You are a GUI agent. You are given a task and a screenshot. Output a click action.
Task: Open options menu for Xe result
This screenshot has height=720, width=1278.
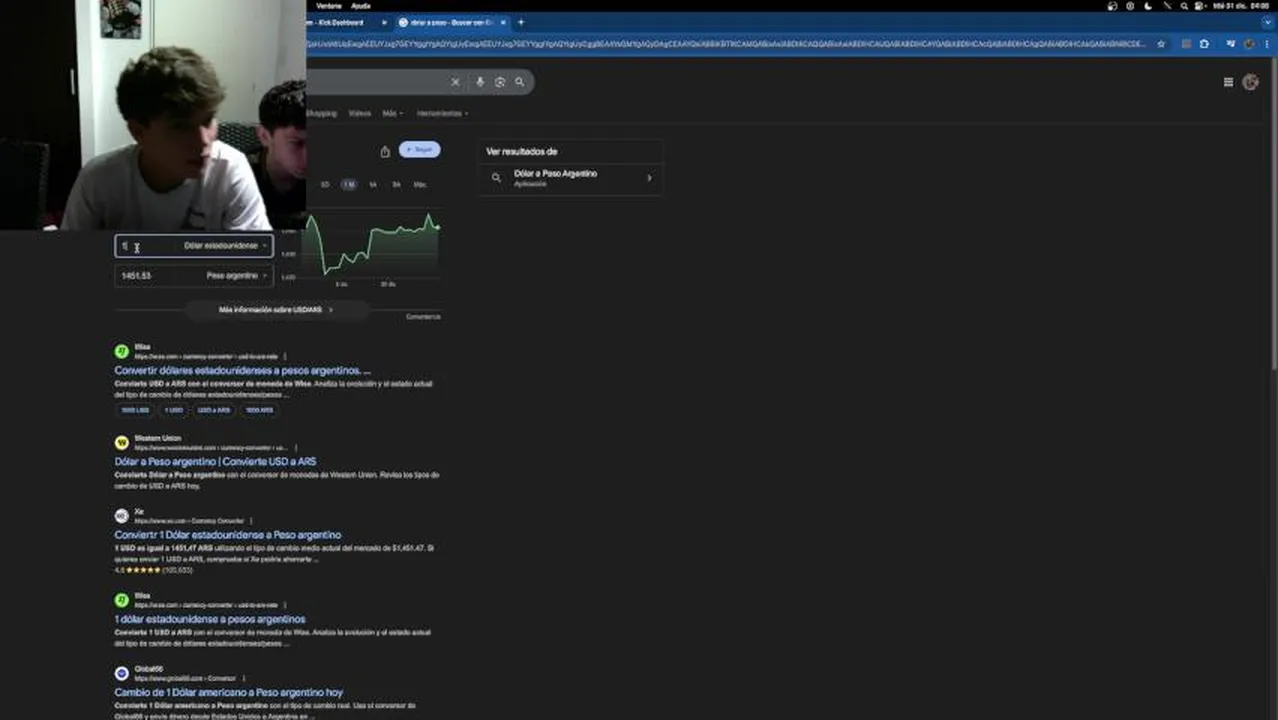251,521
